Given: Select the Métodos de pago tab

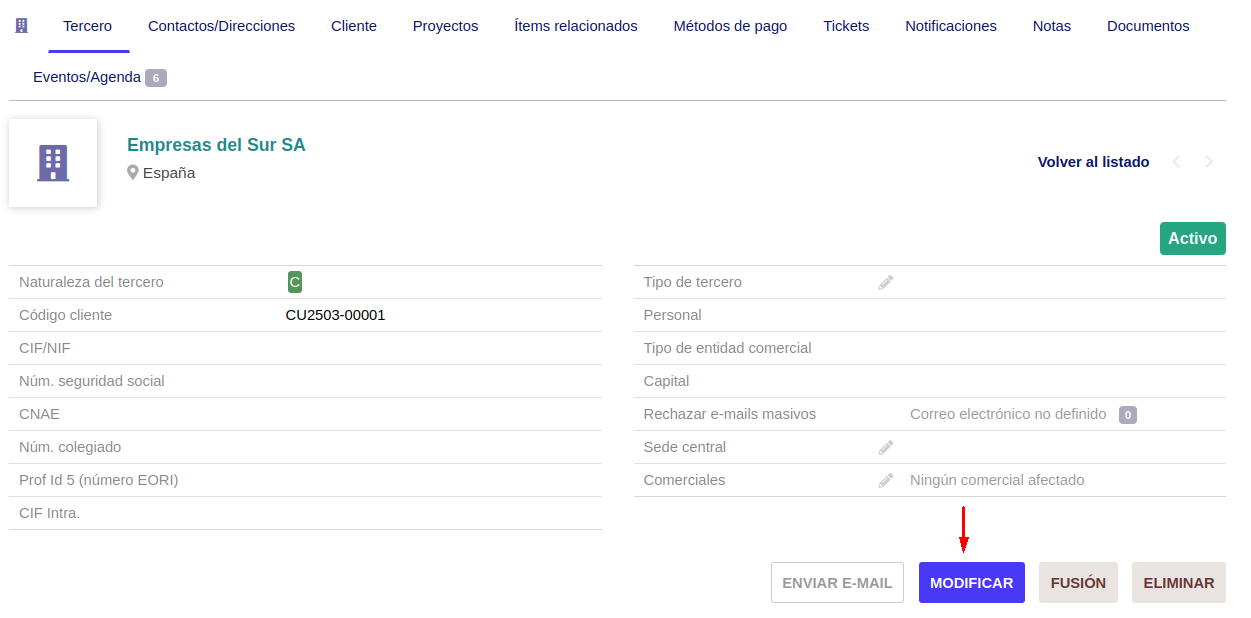Looking at the screenshot, I should tap(730, 26).
